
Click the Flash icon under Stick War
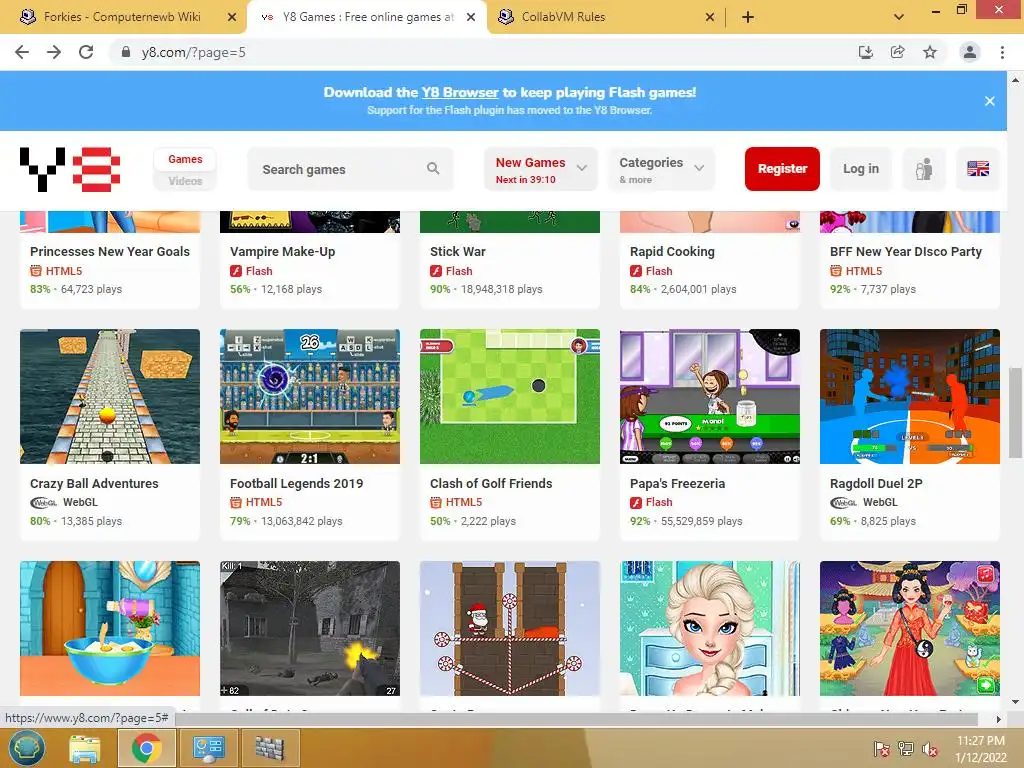pos(436,271)
